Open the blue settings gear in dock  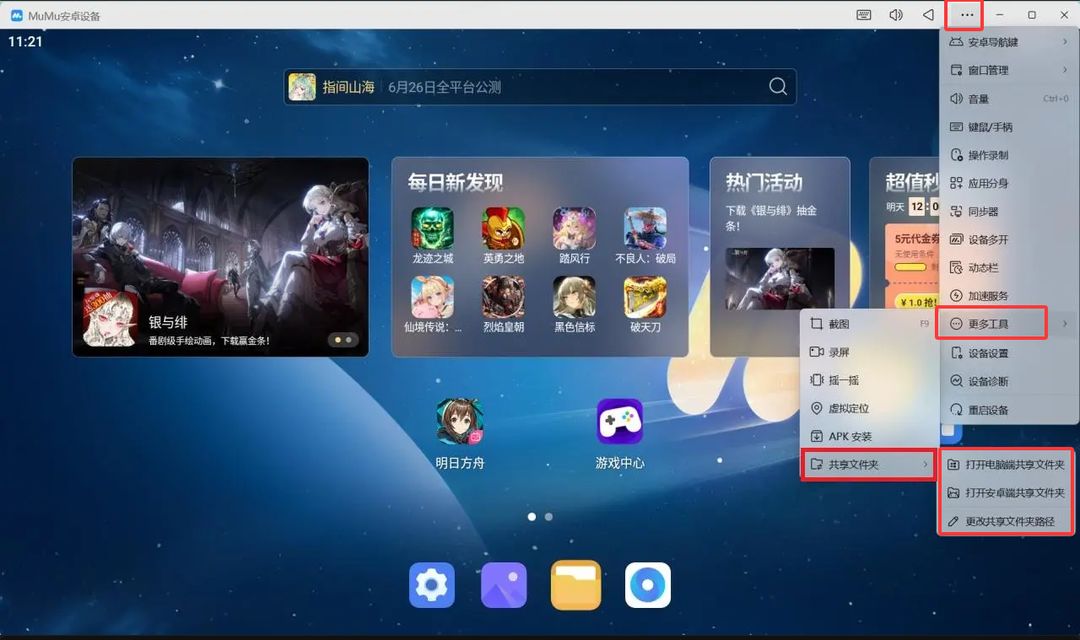pyautogui.click(x=432, y=585)
